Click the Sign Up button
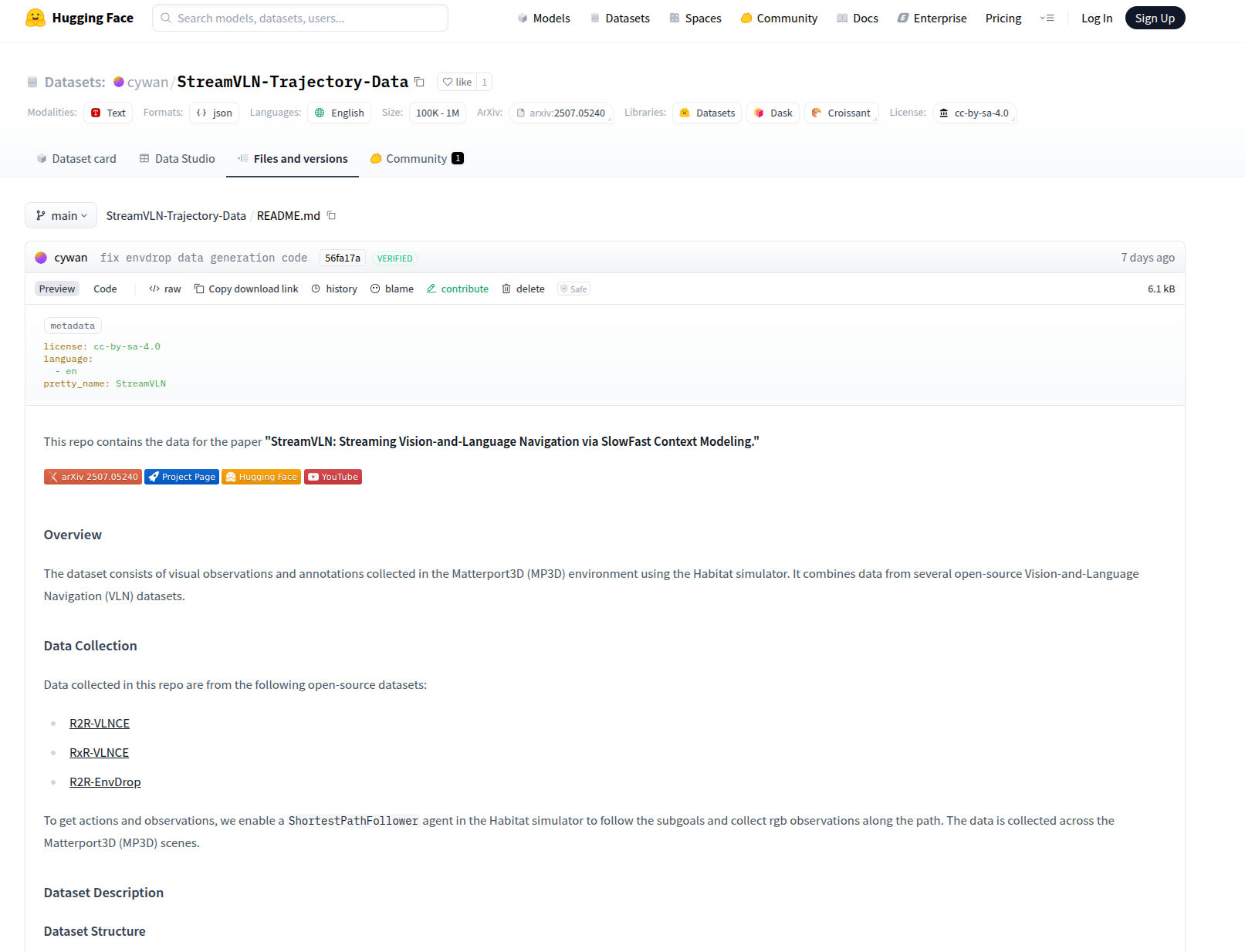Viewport: 1245px width, 952px height. (1155, 18)
